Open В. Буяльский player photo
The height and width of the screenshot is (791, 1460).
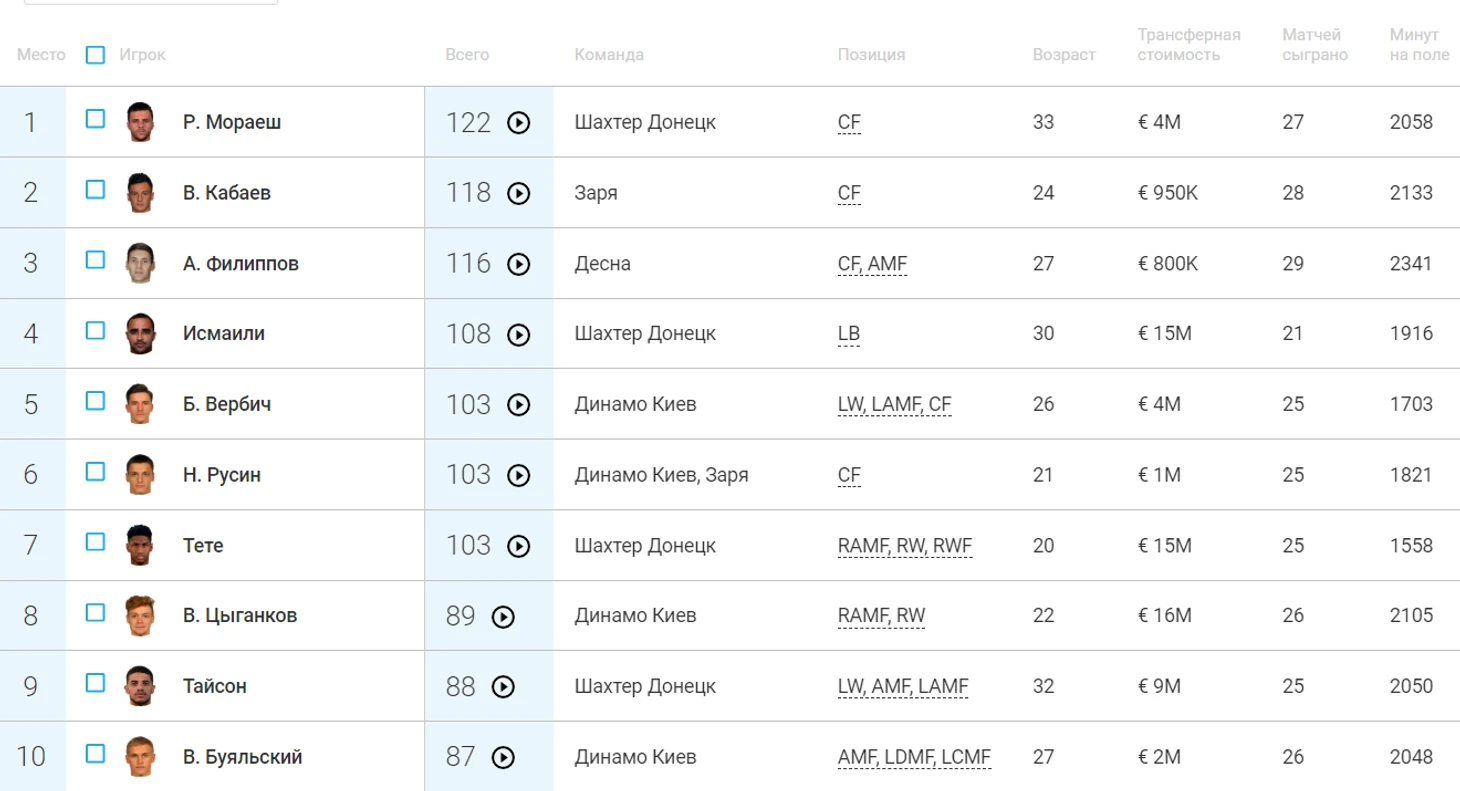(x=141, y=757)
